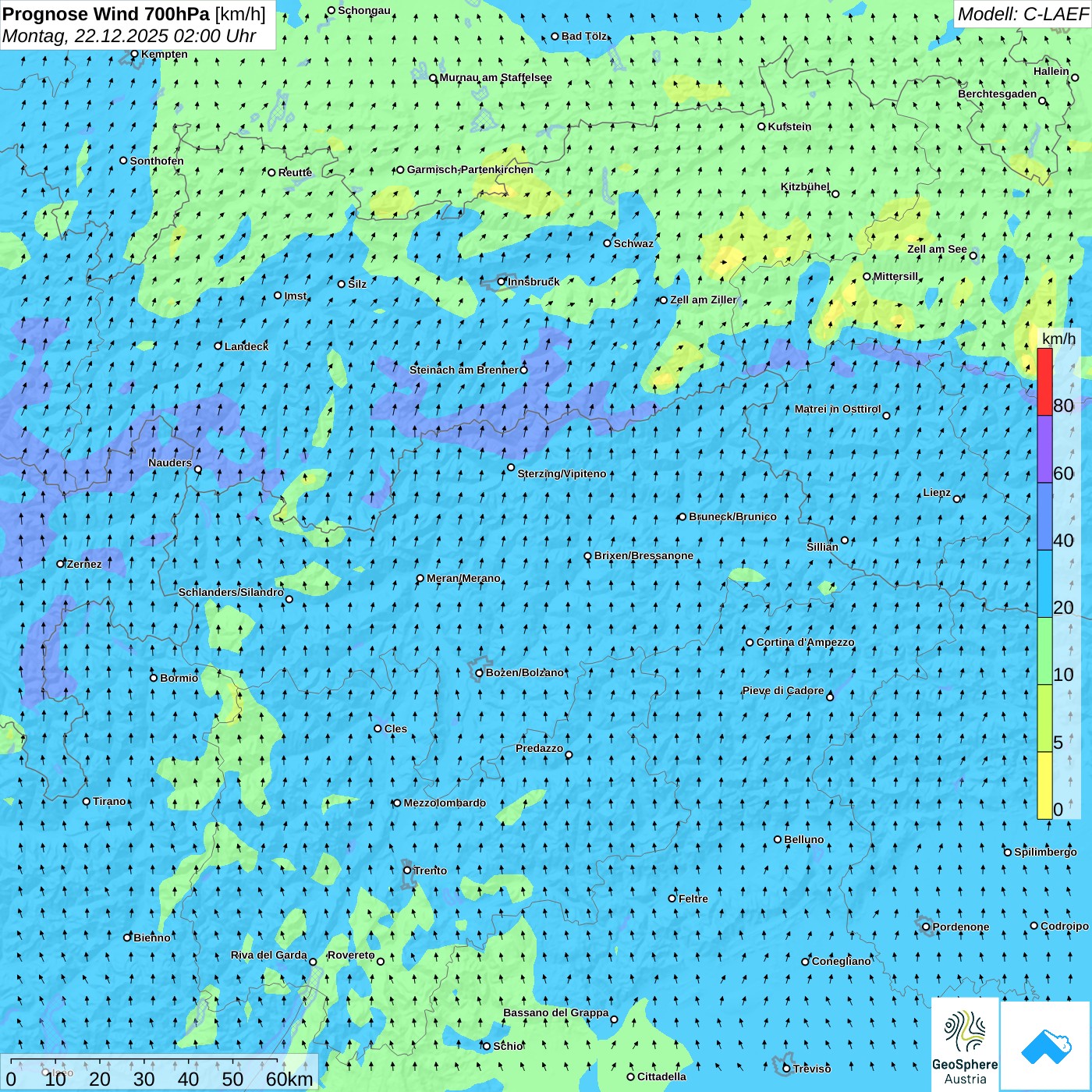The height and width of the screenshot is (1092, 1092).
Task: Click the Conegliano map label
Action: tap(842, 961)
